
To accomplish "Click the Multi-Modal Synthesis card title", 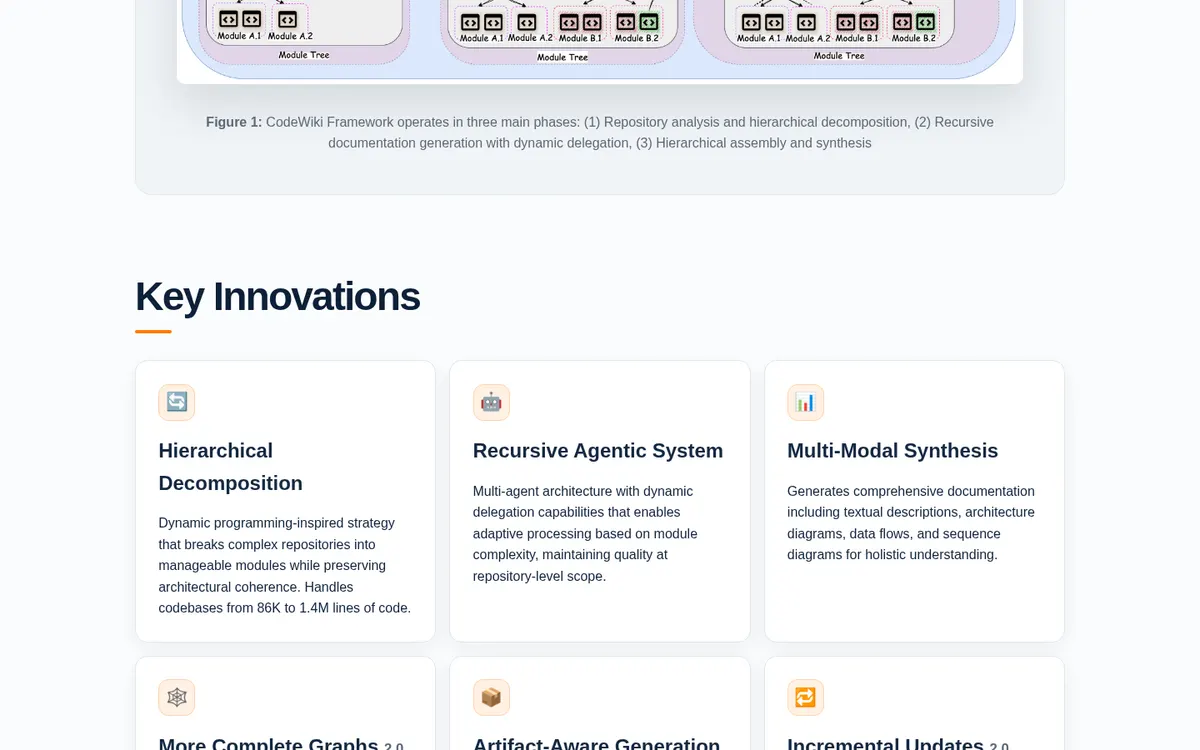I will (x=892, y=451).
